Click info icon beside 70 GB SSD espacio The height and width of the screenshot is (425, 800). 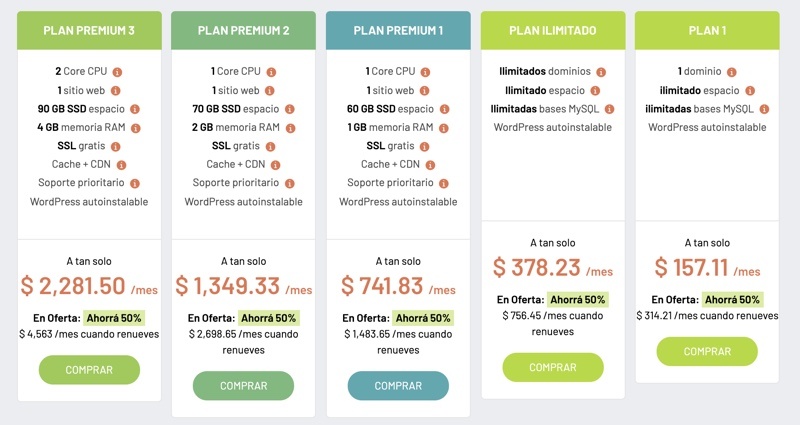(x=290, y=109)
